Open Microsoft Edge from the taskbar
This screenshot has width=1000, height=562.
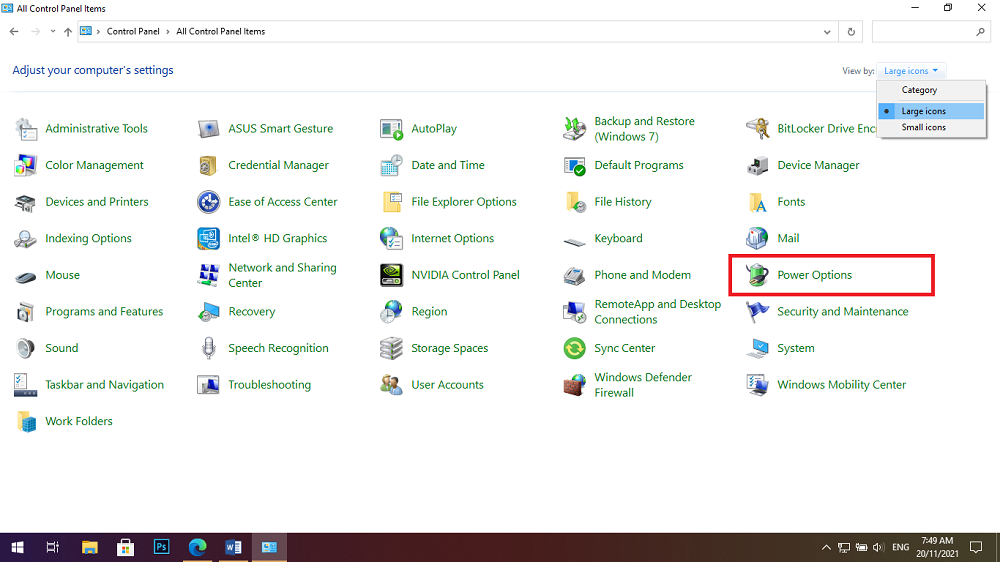pyautogui.click(x=198, y=547)
